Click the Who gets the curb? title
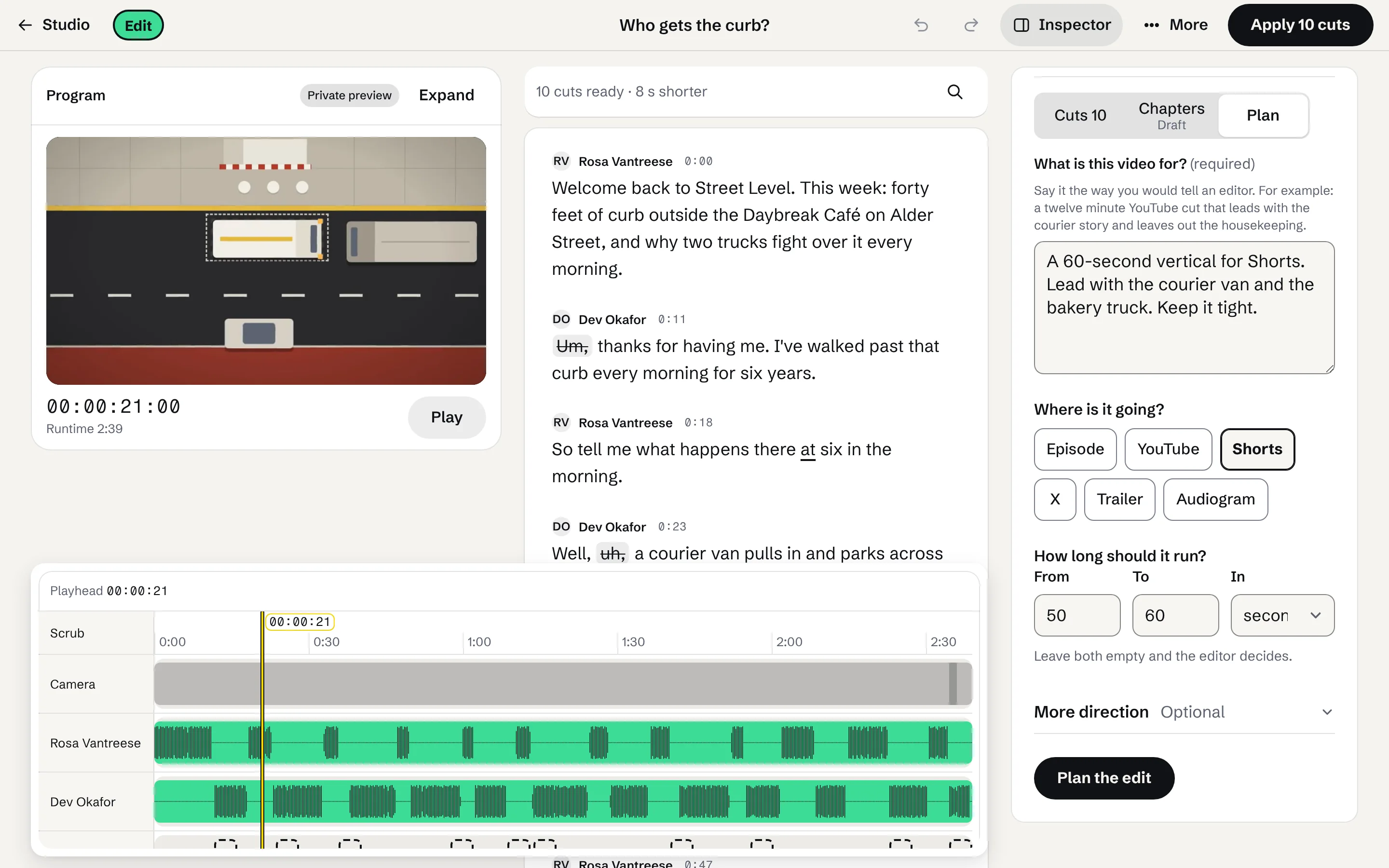This screenshot has width=1389, height=868. [694, 25]
